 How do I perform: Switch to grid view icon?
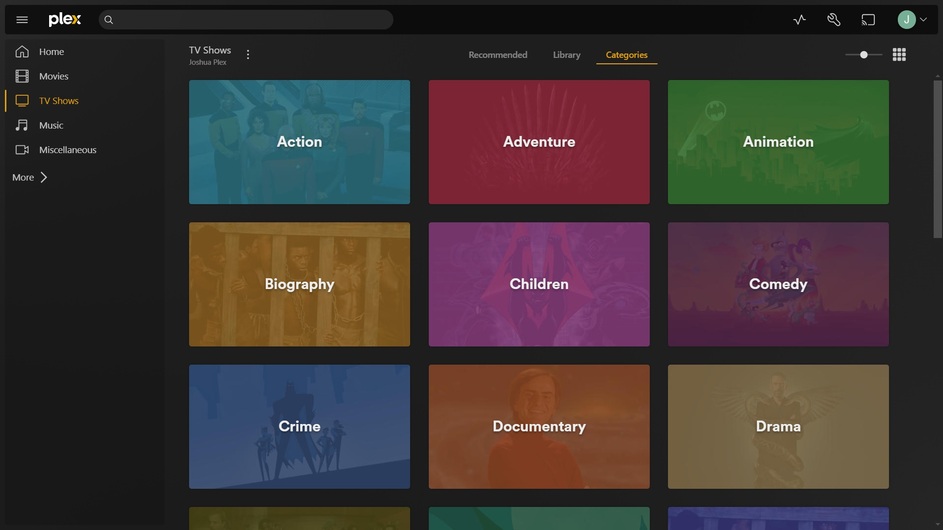point(899,55)
